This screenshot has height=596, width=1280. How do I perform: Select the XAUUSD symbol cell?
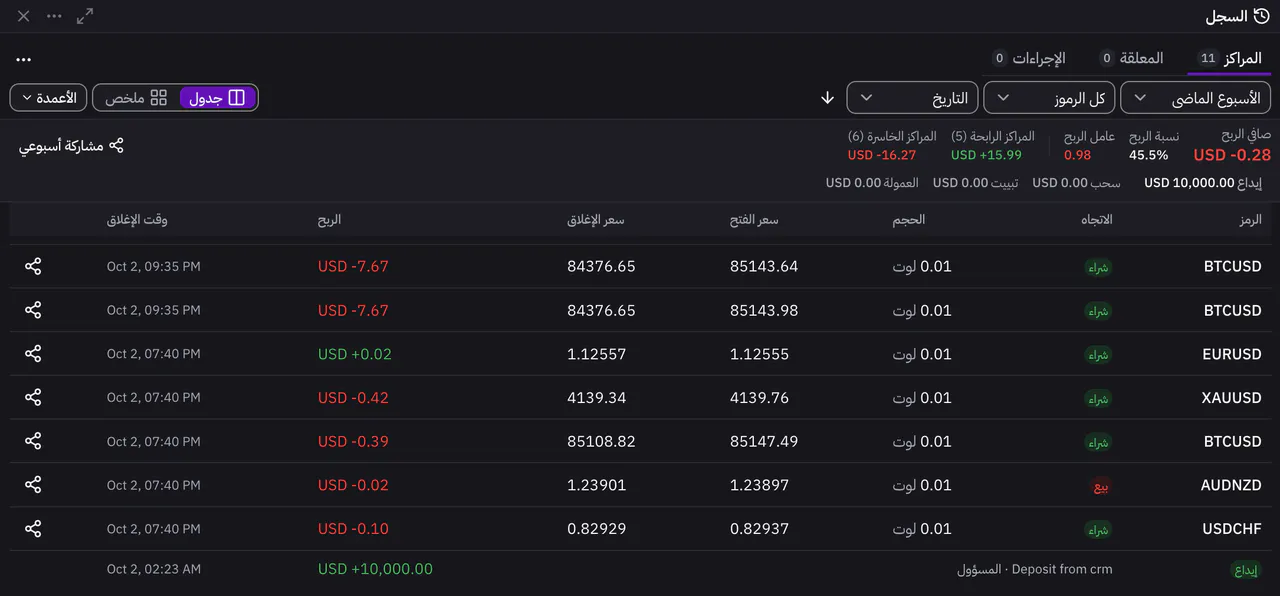1231,398
